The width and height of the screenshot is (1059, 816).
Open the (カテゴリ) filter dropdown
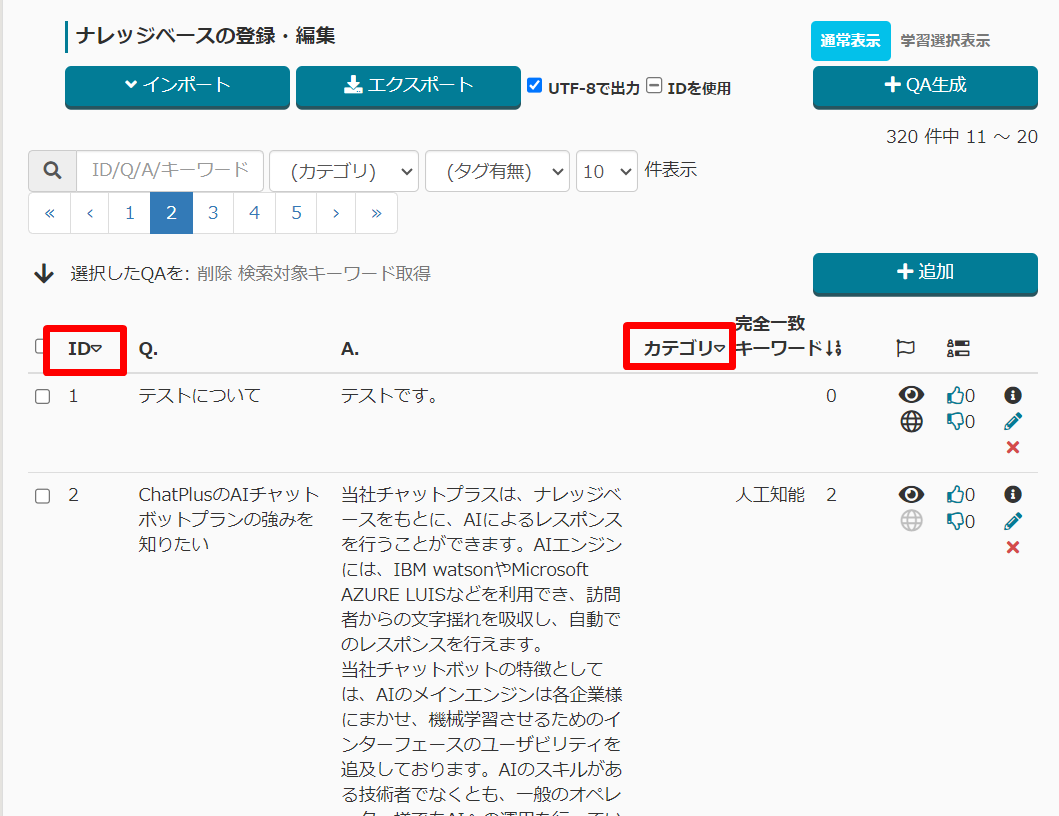tap(344, 171)
